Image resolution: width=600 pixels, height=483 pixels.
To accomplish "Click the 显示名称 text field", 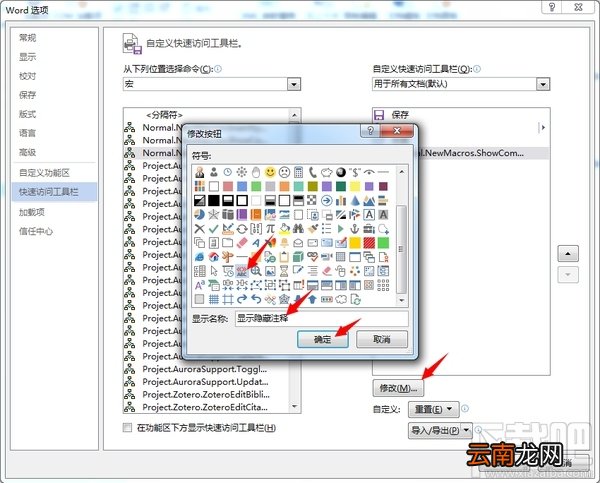I will [x=322, y=318].
